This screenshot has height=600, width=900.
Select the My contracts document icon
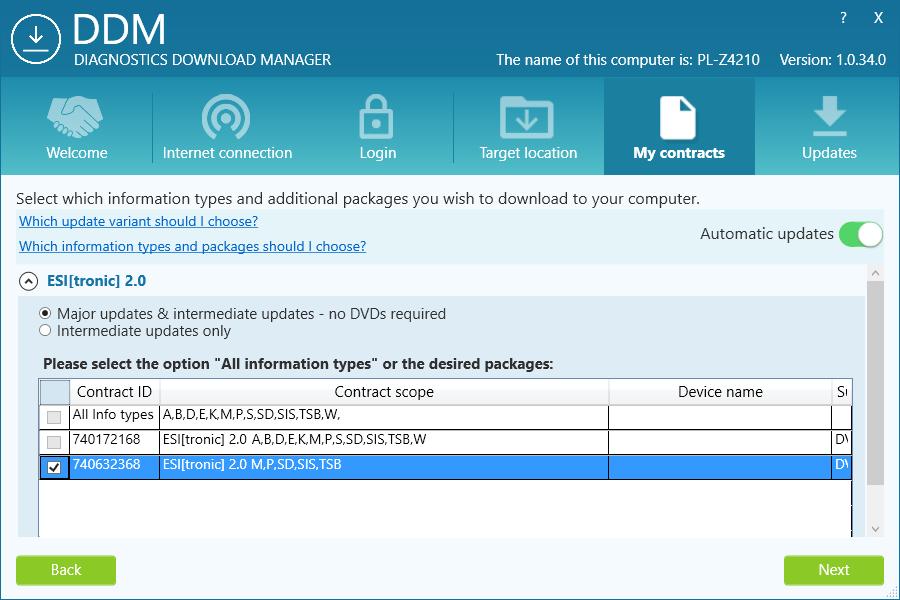pos(678,118)
